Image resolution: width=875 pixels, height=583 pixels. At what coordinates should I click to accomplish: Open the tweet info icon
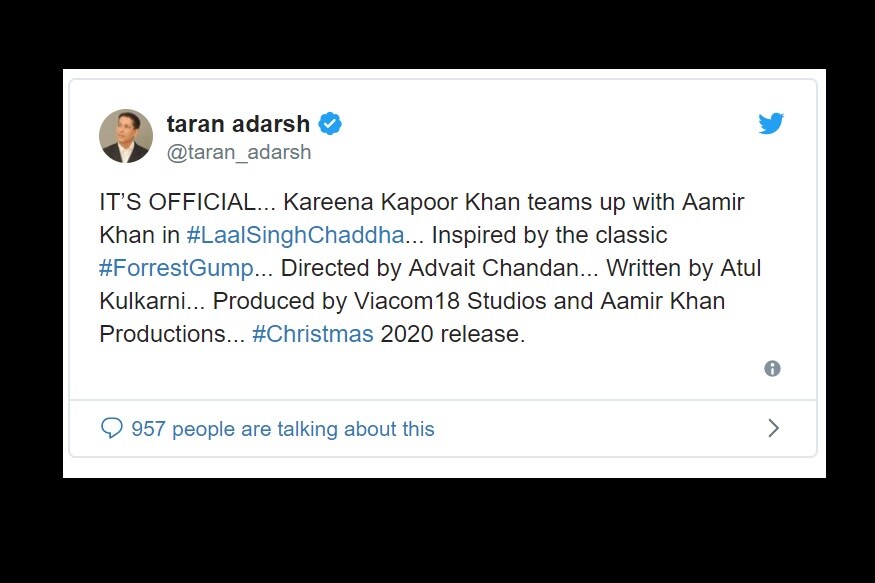point(772,368)
